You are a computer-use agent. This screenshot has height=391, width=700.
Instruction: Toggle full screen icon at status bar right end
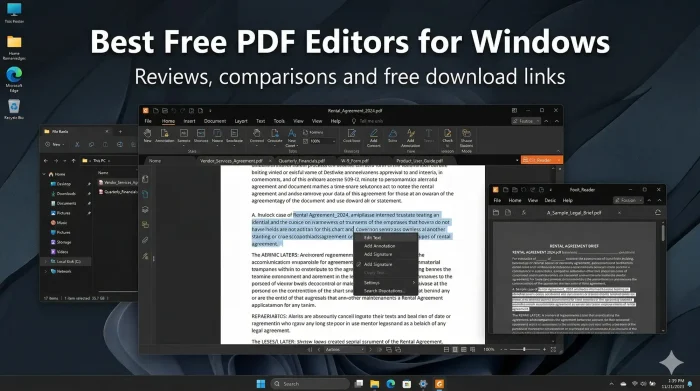pyautogui.click(x=554, y=349)
